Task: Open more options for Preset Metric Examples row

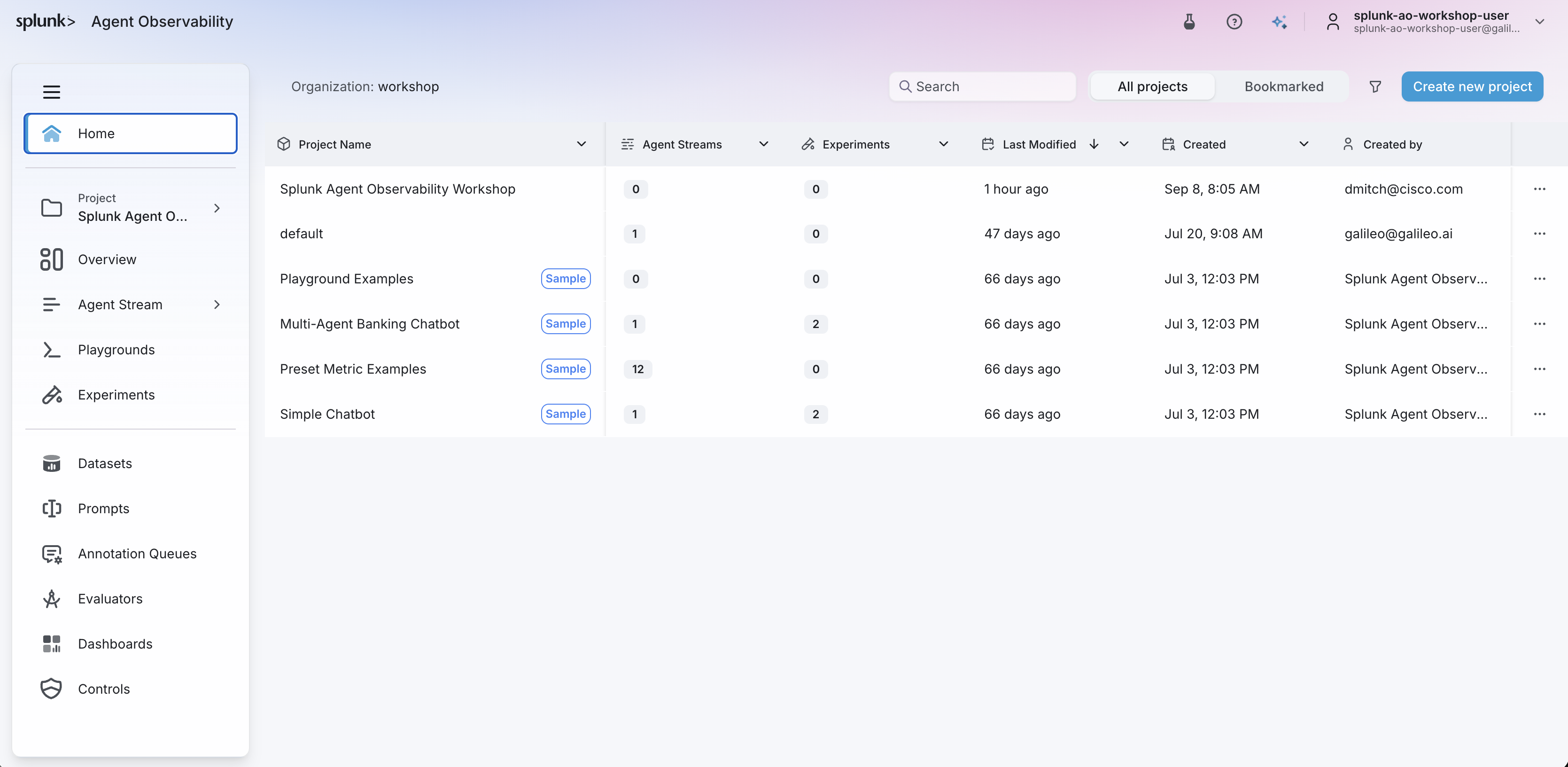Action: [x=1539, y=369]
